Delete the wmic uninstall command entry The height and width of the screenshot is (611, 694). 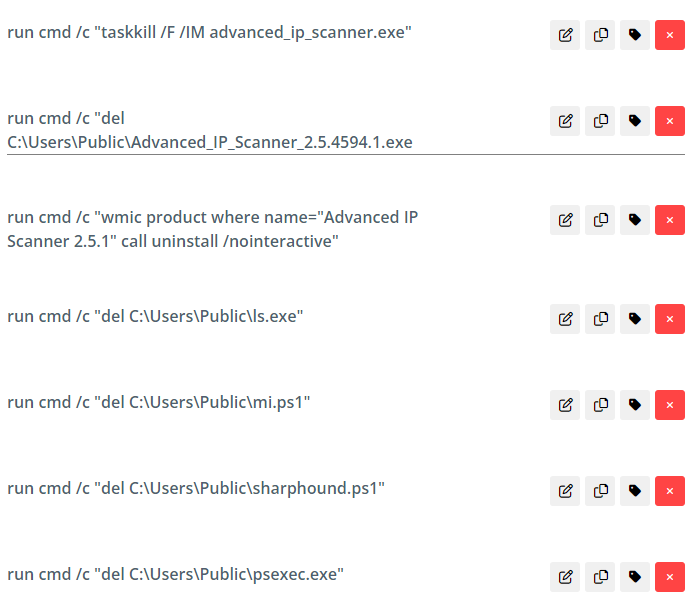[670, 220]
